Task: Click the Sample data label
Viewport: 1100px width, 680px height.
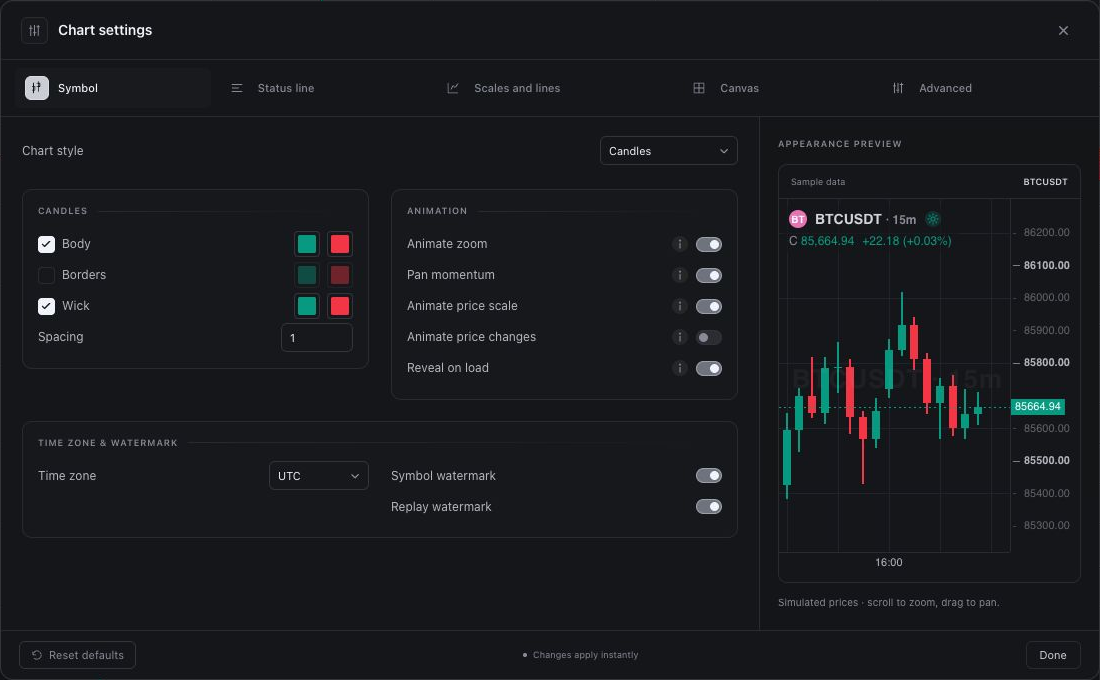Action: click(817, 182)
